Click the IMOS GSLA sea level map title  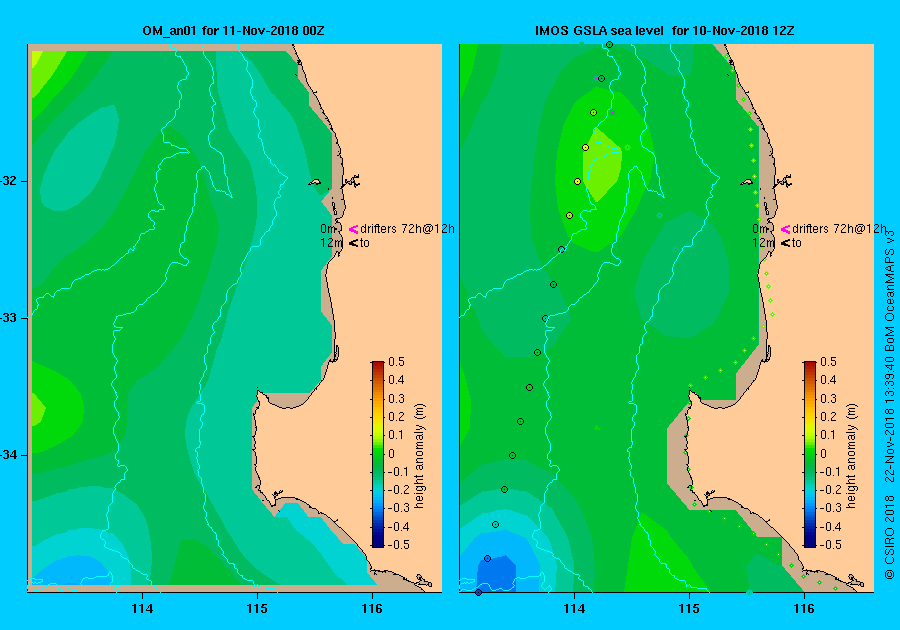click(664, 30)
